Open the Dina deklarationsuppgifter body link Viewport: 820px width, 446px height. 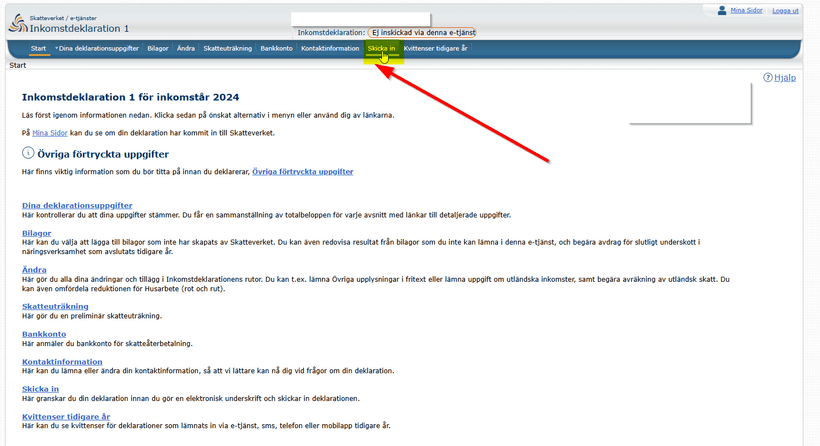(77, 206)
